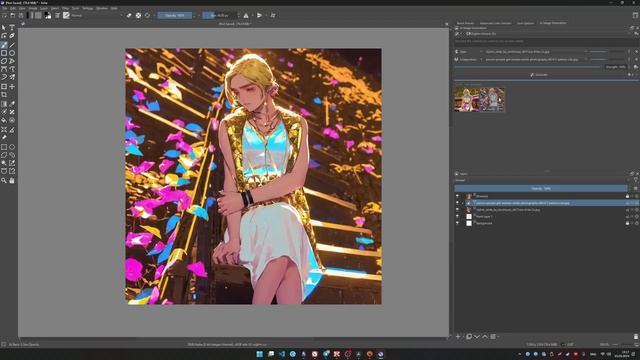The image size is (640, 360).
Task: Select the Reference Images pin tool
Action: coord(4,138)
